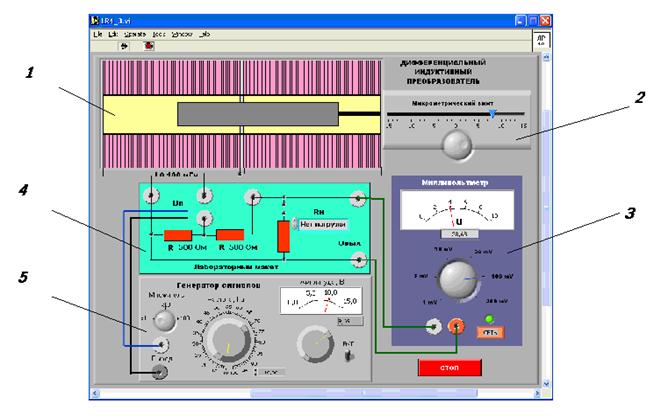The image size is (661, 416).
Task: Click the Uп label on the board
Action: [177, 203]
